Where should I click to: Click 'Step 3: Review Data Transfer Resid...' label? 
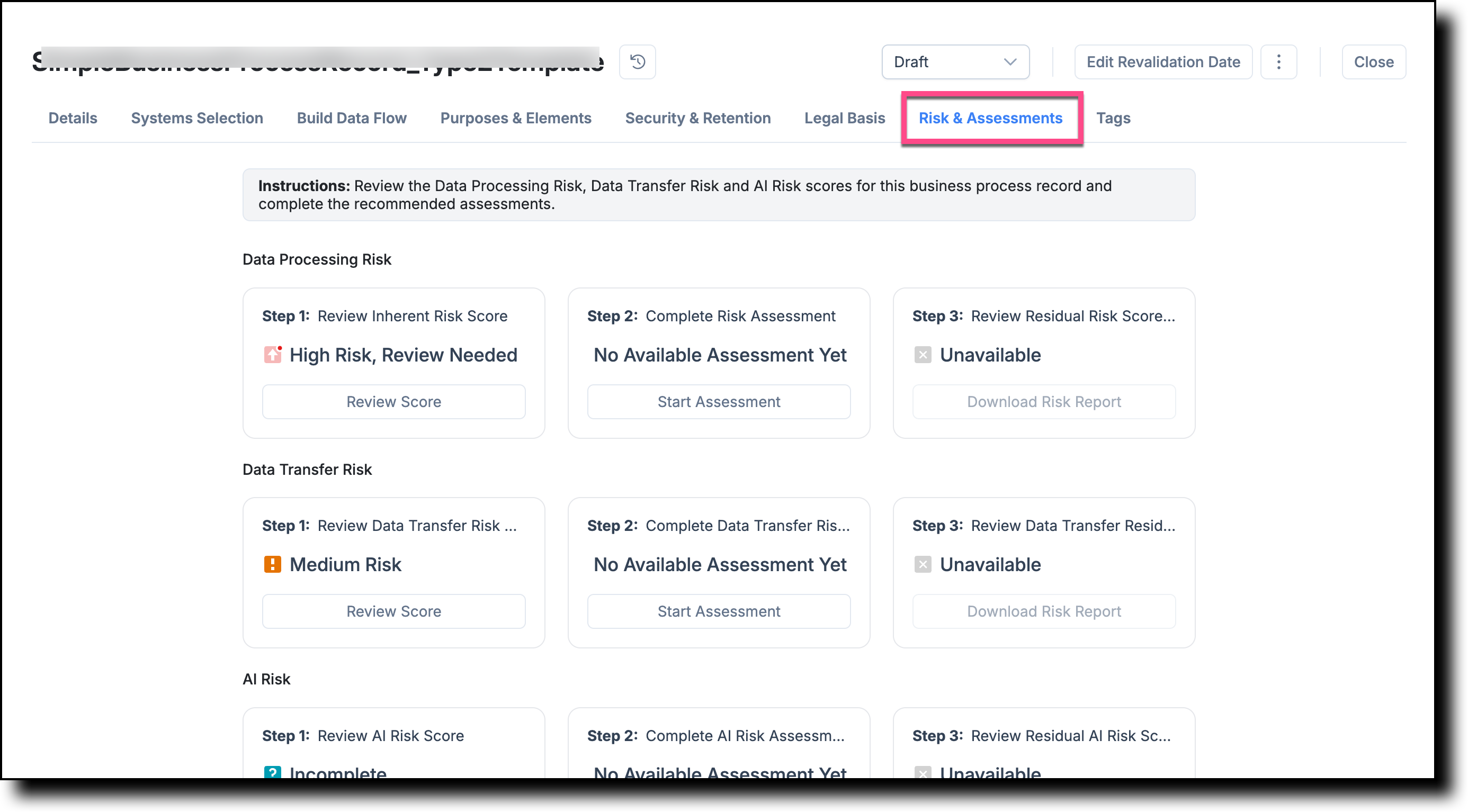[1043, 526]
